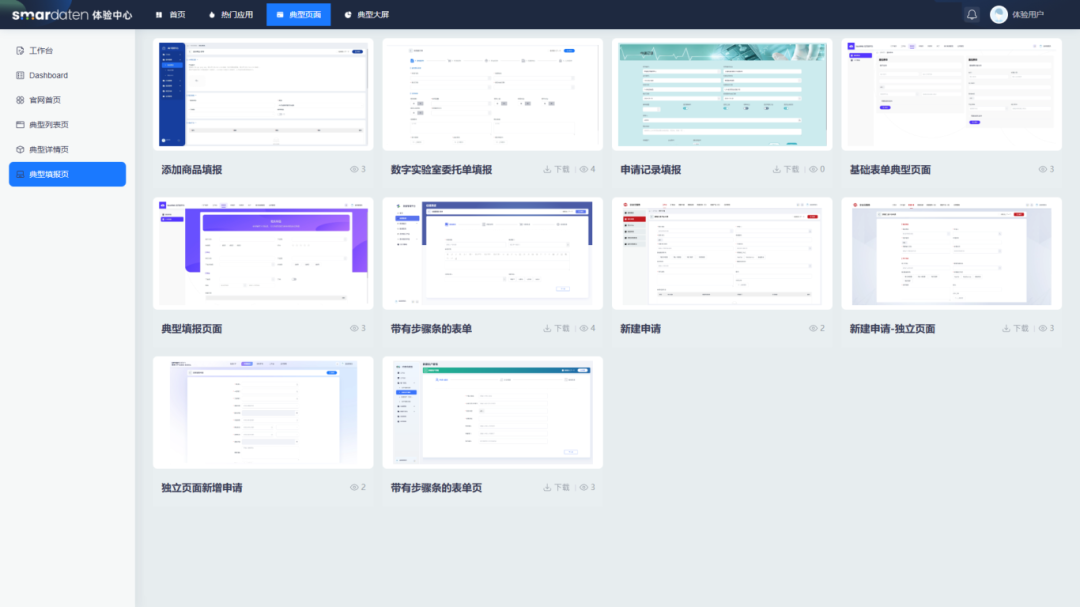Open Dashboard in the sidebar
The height and width of the screenshot is (607, 1080).
click(x=68, y=75)
